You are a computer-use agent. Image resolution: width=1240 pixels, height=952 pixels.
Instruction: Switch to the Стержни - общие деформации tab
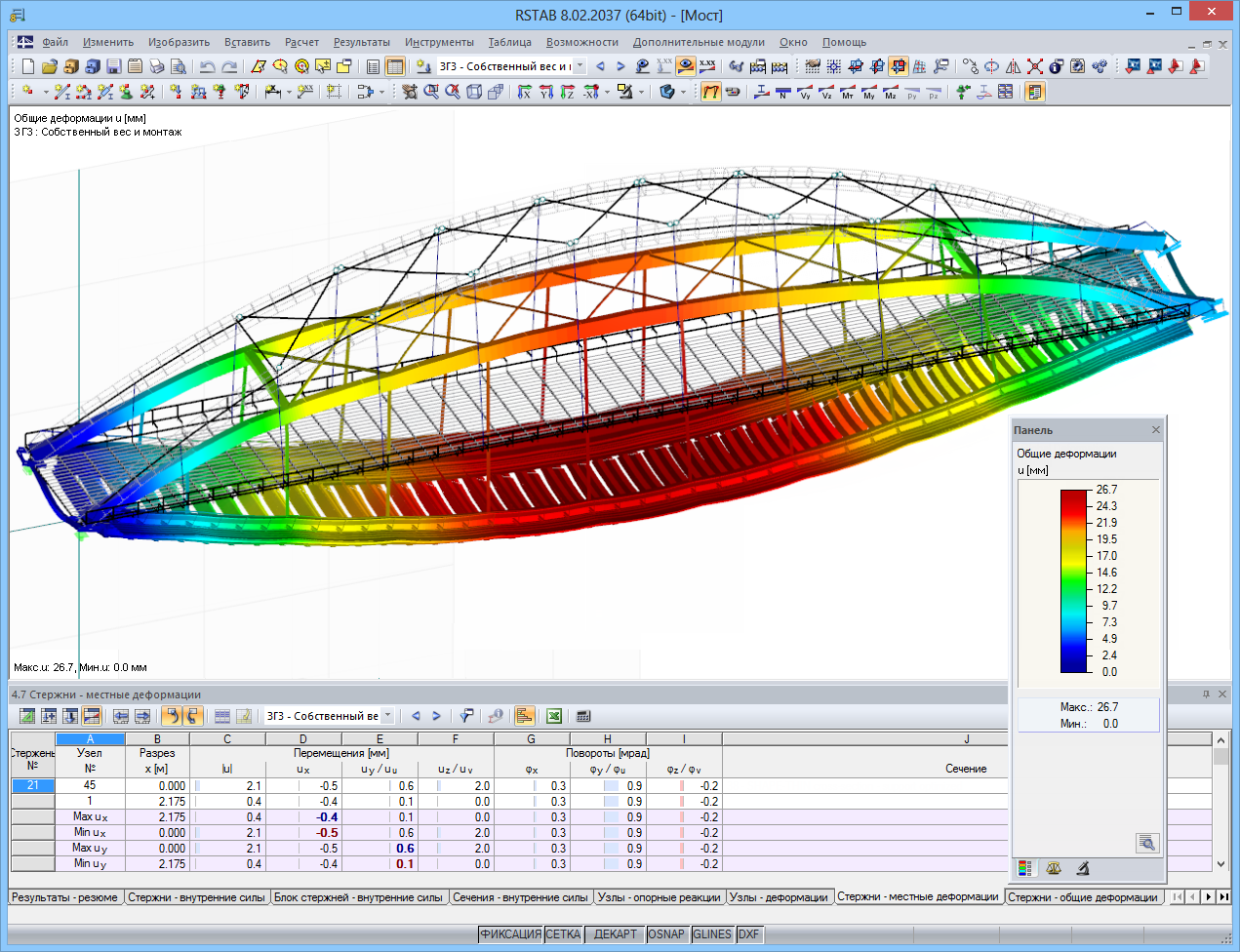tap(1083, 897)
